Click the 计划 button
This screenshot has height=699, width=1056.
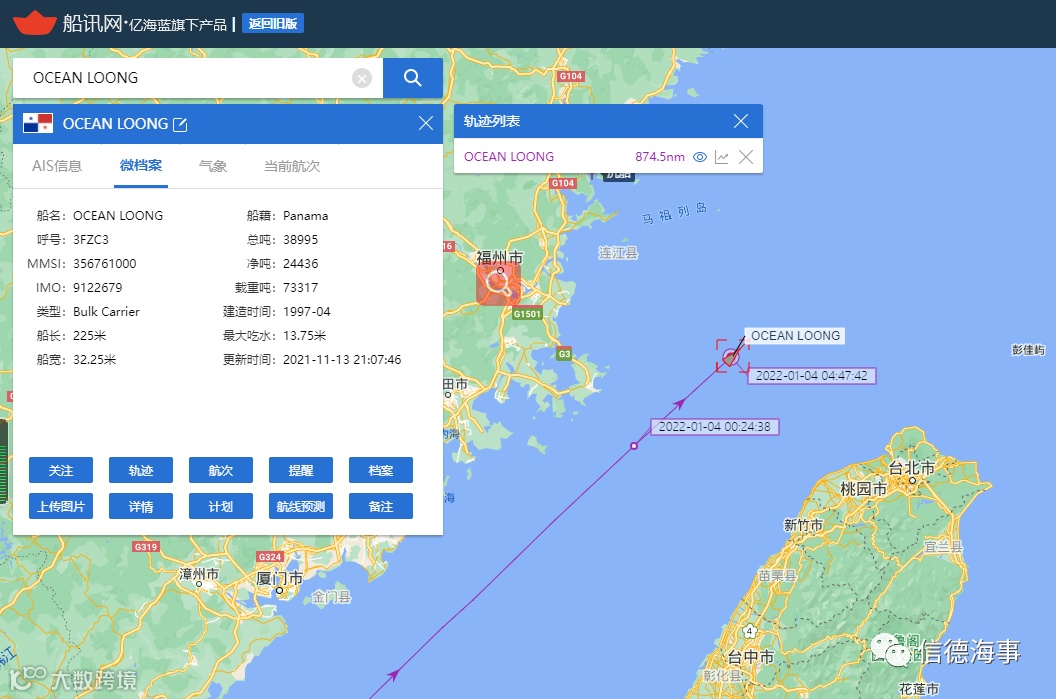pyautogui.click(x=221, y=506)
